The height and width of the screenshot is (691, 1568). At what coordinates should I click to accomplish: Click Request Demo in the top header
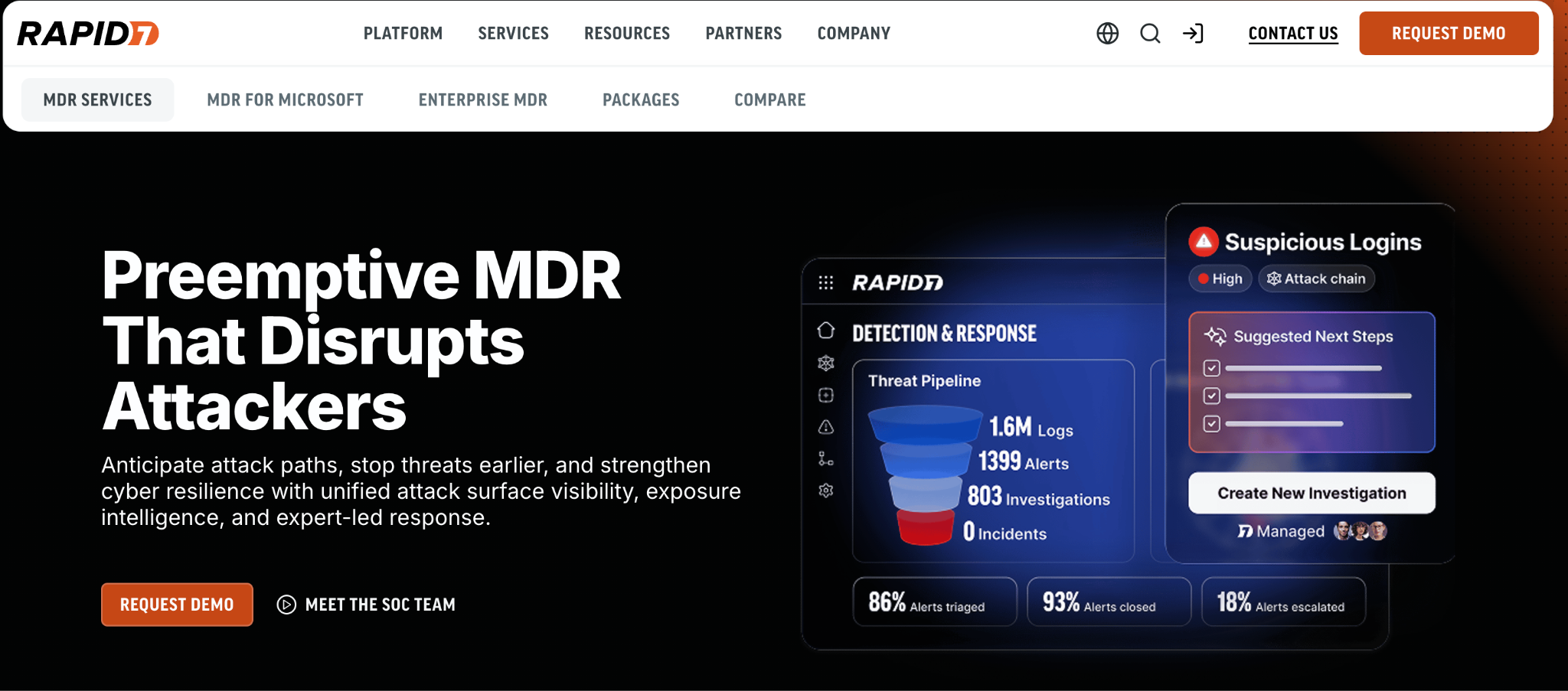point(1449,33)
